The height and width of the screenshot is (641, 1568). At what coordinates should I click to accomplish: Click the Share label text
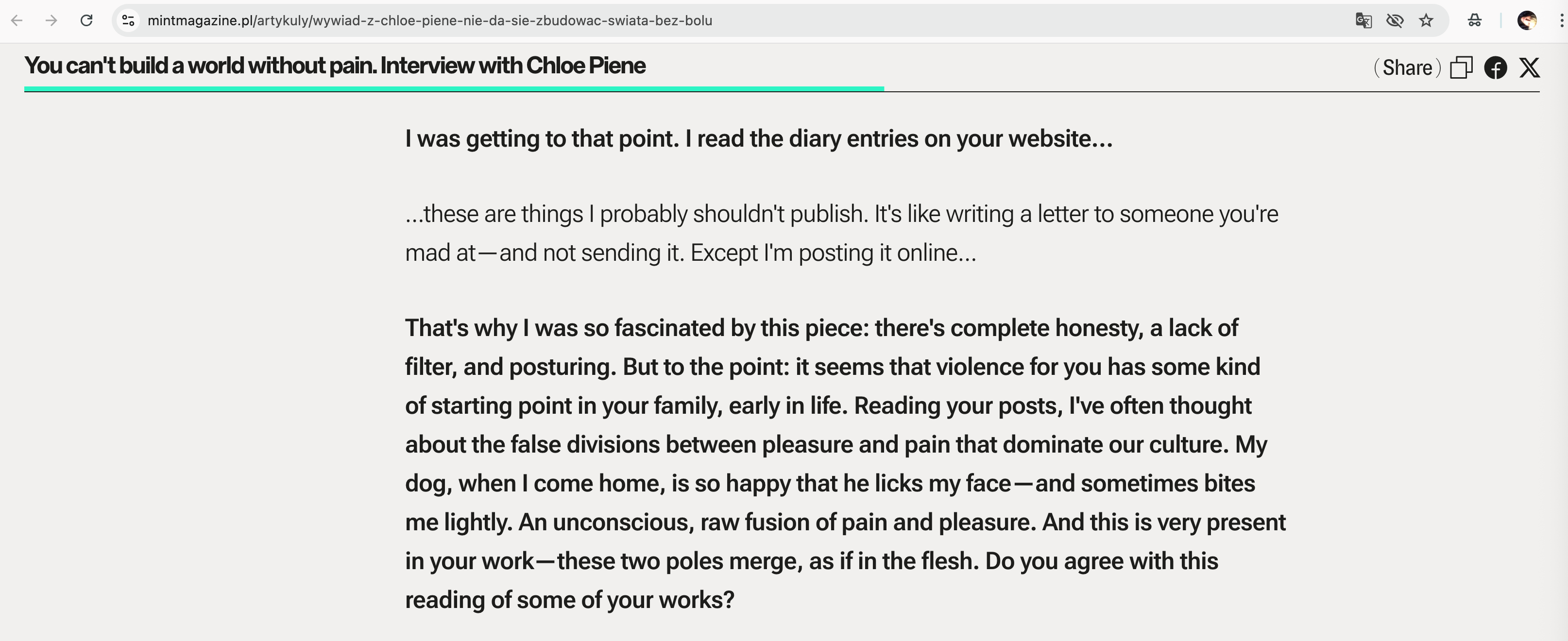1407,67
